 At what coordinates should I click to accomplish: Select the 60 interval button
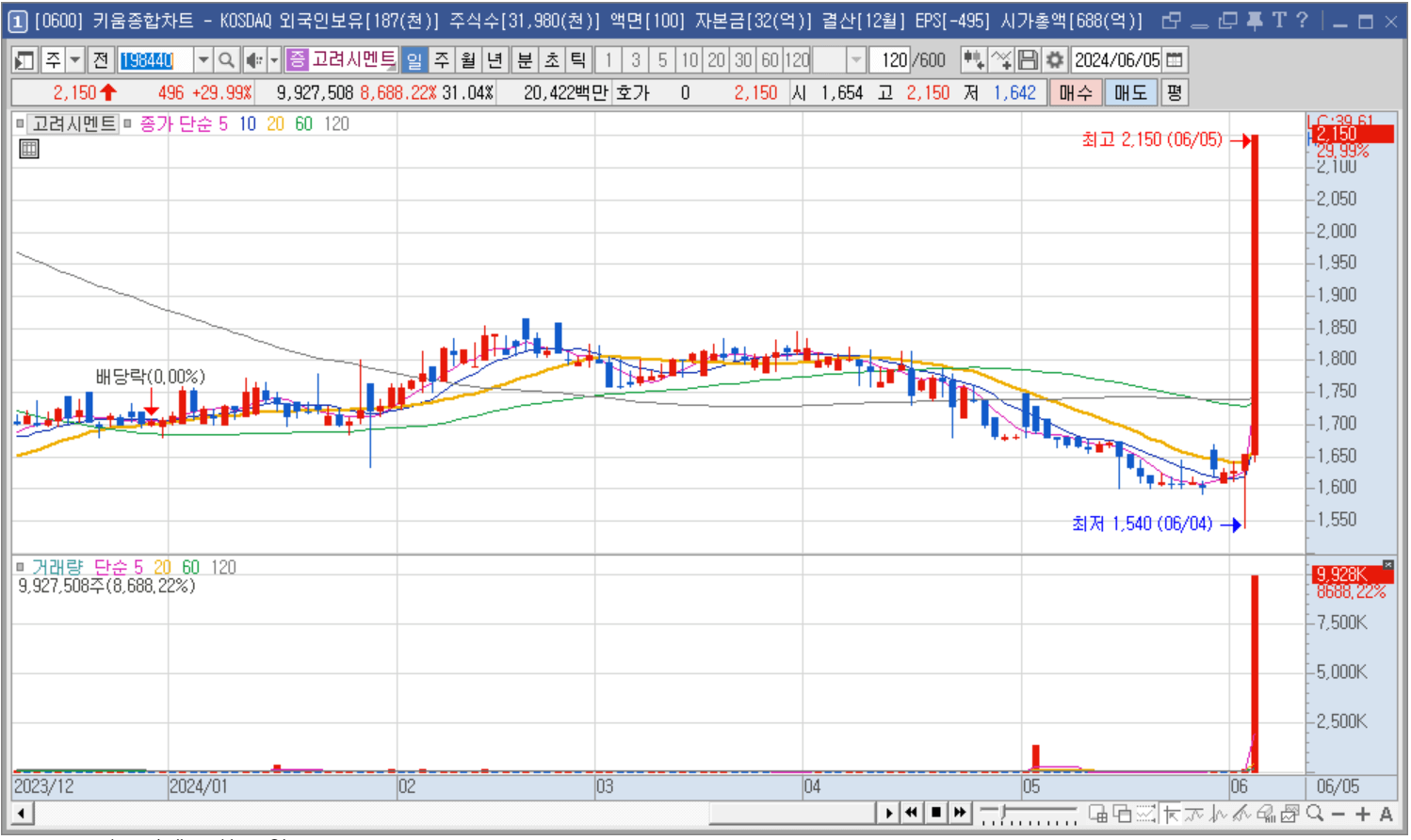click(x=770, y=60)
